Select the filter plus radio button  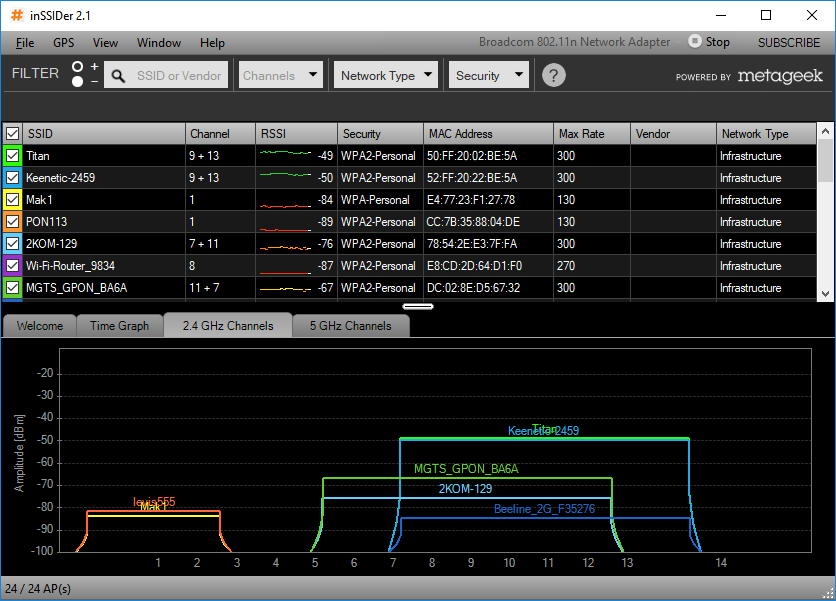click(x=78, y=67)
